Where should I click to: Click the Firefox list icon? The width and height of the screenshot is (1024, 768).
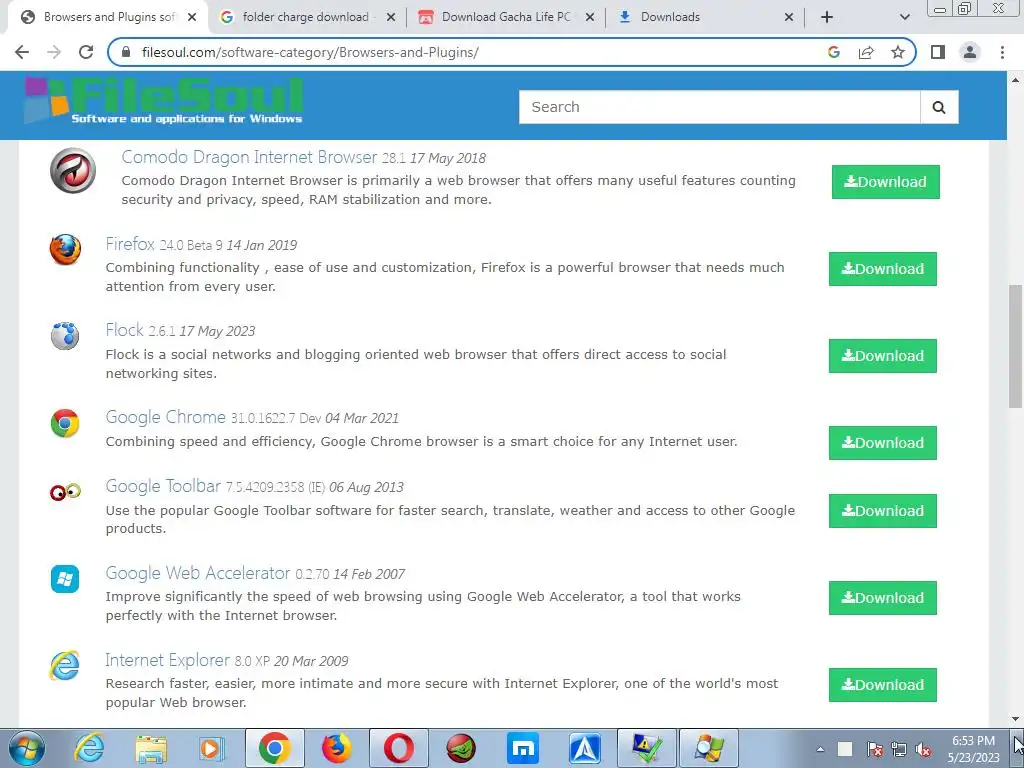tap(65, 249)
